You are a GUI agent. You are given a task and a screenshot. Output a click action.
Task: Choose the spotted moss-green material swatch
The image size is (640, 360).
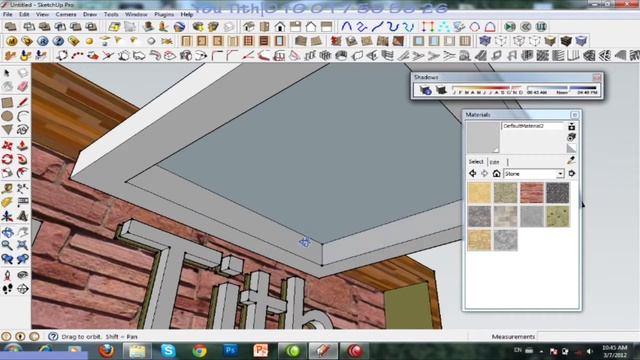[x=558, y=216]
